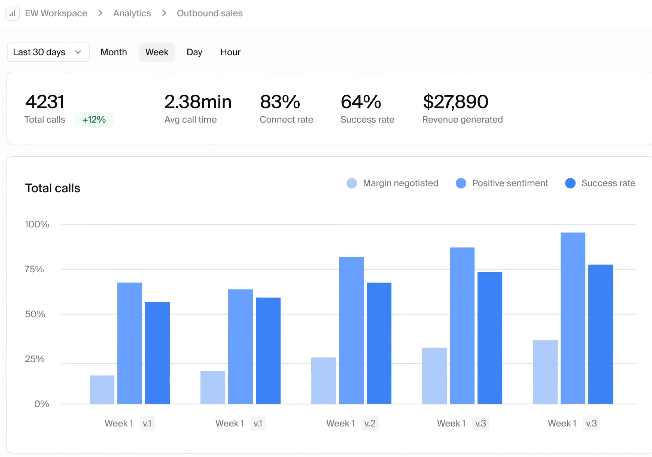Click the tallest Positive sentiment bar

573,318
